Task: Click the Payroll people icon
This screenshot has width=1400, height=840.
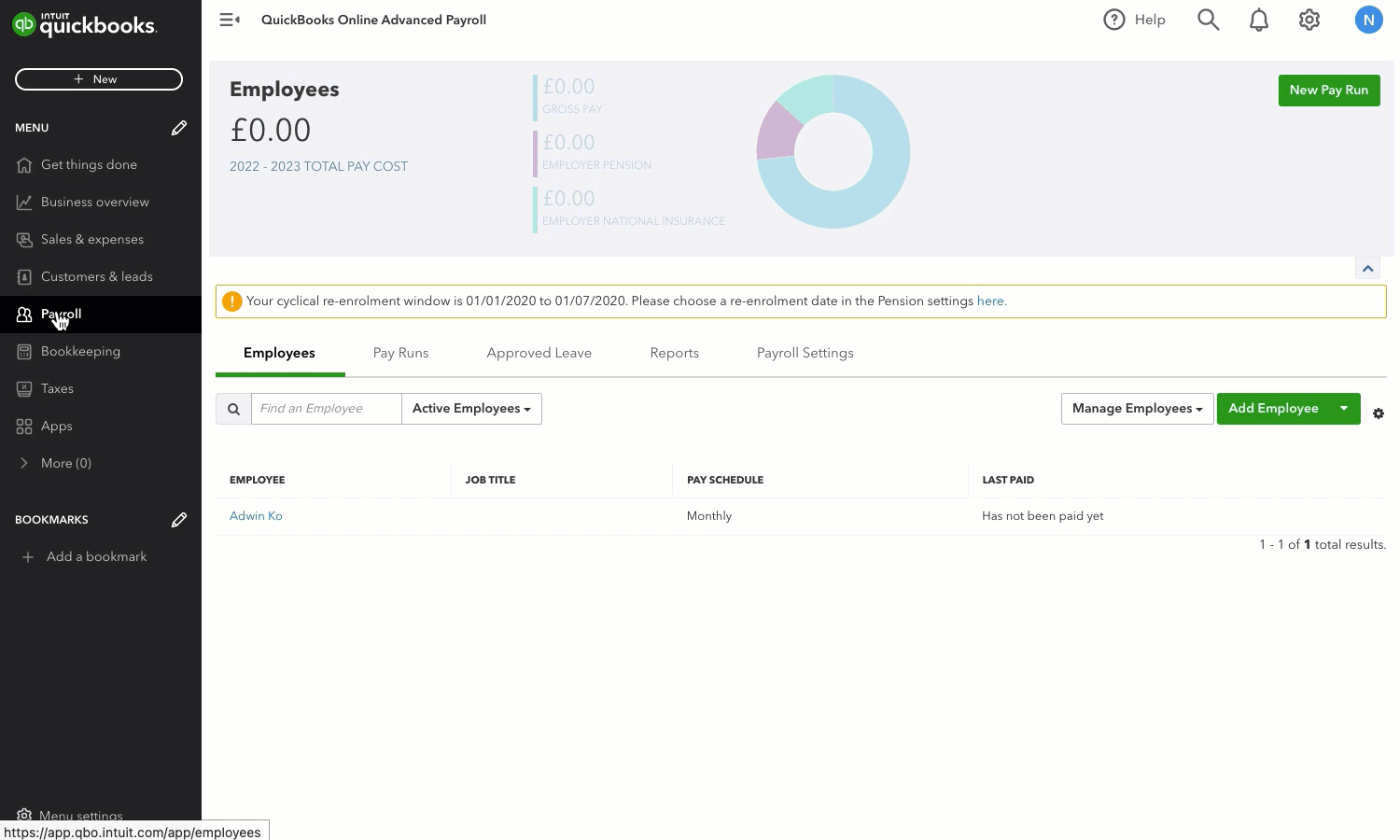Action: click(x=24, y=315)
